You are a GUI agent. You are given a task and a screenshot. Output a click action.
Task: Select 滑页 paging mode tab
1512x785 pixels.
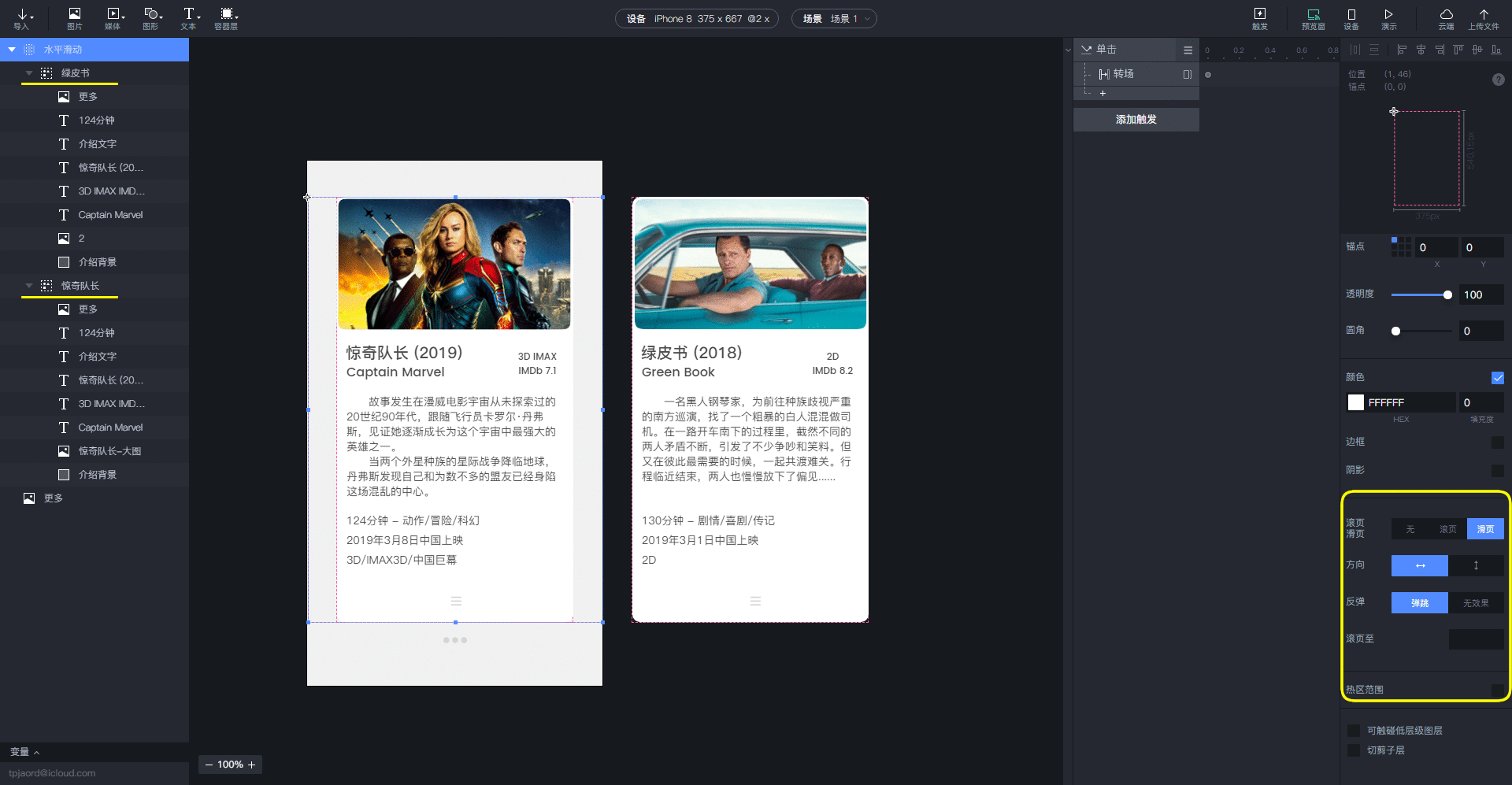pos(1486,529)
